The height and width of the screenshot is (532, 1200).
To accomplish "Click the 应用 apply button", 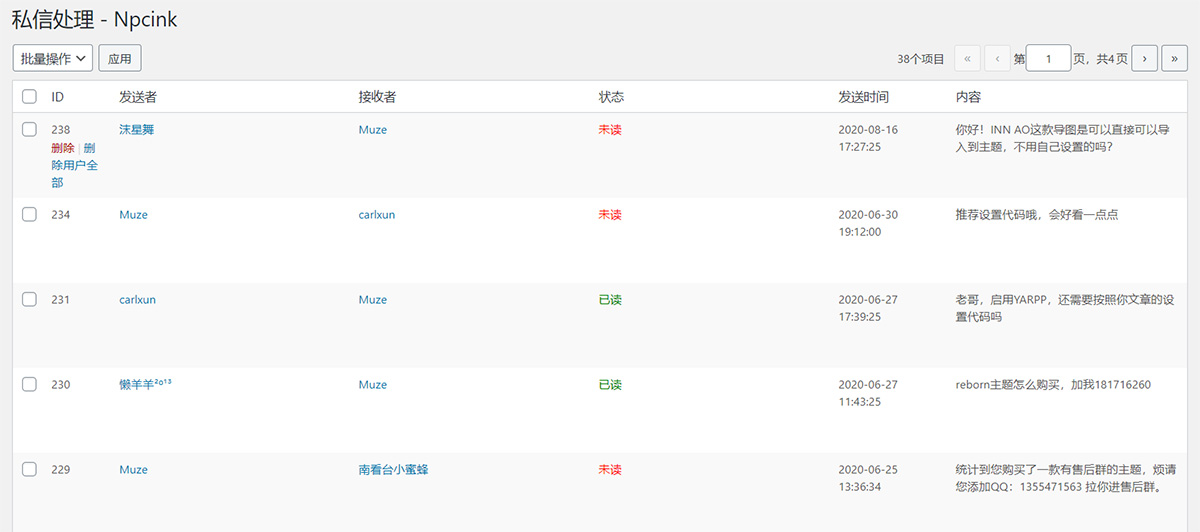I will coord(120,59).
